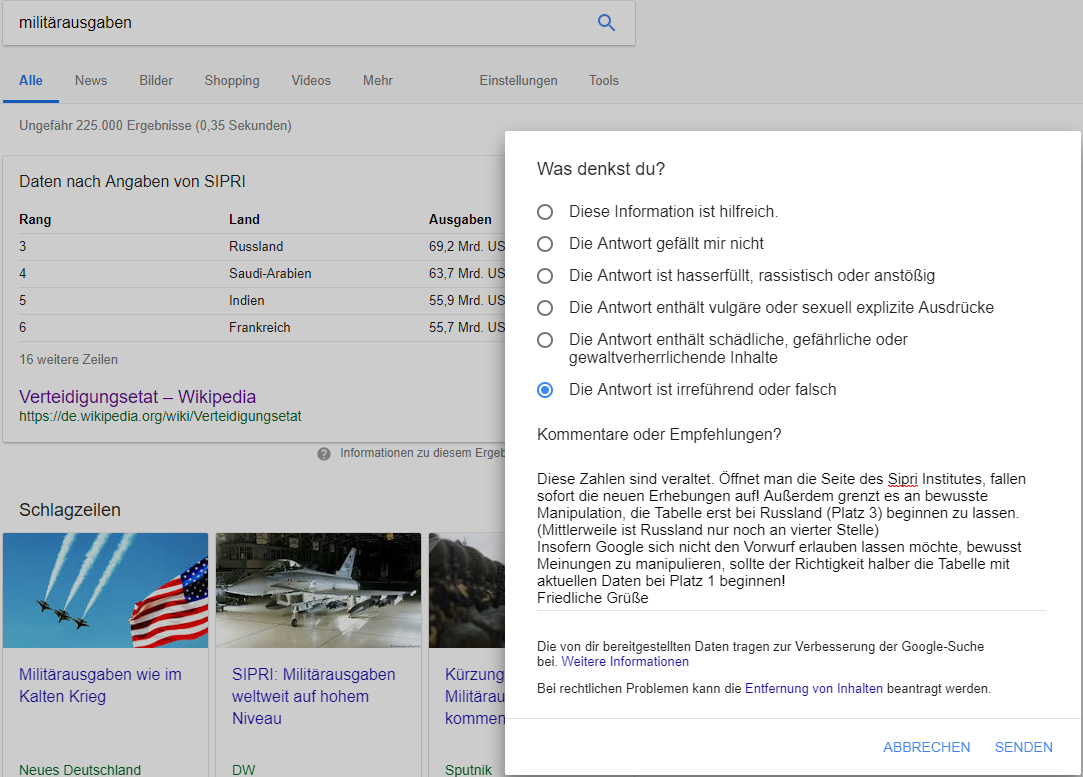Click the 'Indien' table cell
Screen dimensions: 1083x777
pyautogui.click(x=247, y=300)
